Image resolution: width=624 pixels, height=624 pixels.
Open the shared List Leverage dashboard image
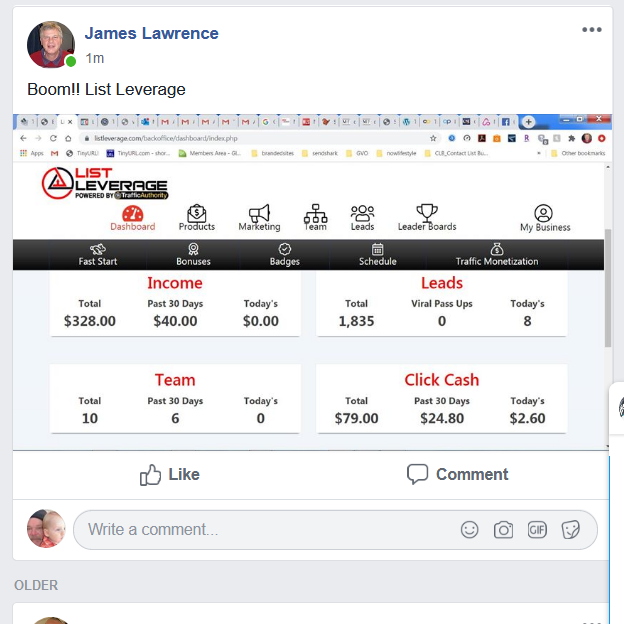point(312,282)
